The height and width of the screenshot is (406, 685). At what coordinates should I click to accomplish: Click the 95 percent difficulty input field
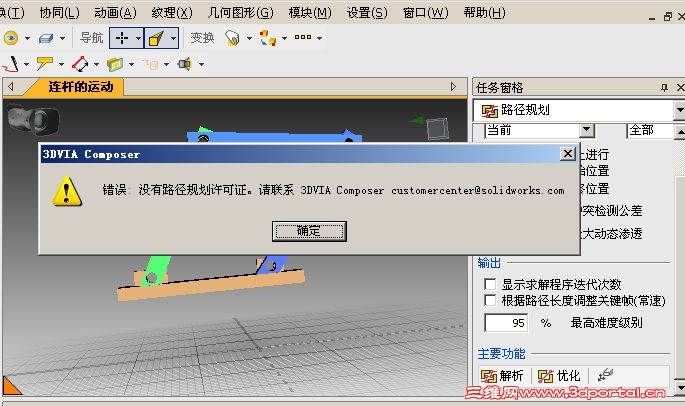pos(506,323)
